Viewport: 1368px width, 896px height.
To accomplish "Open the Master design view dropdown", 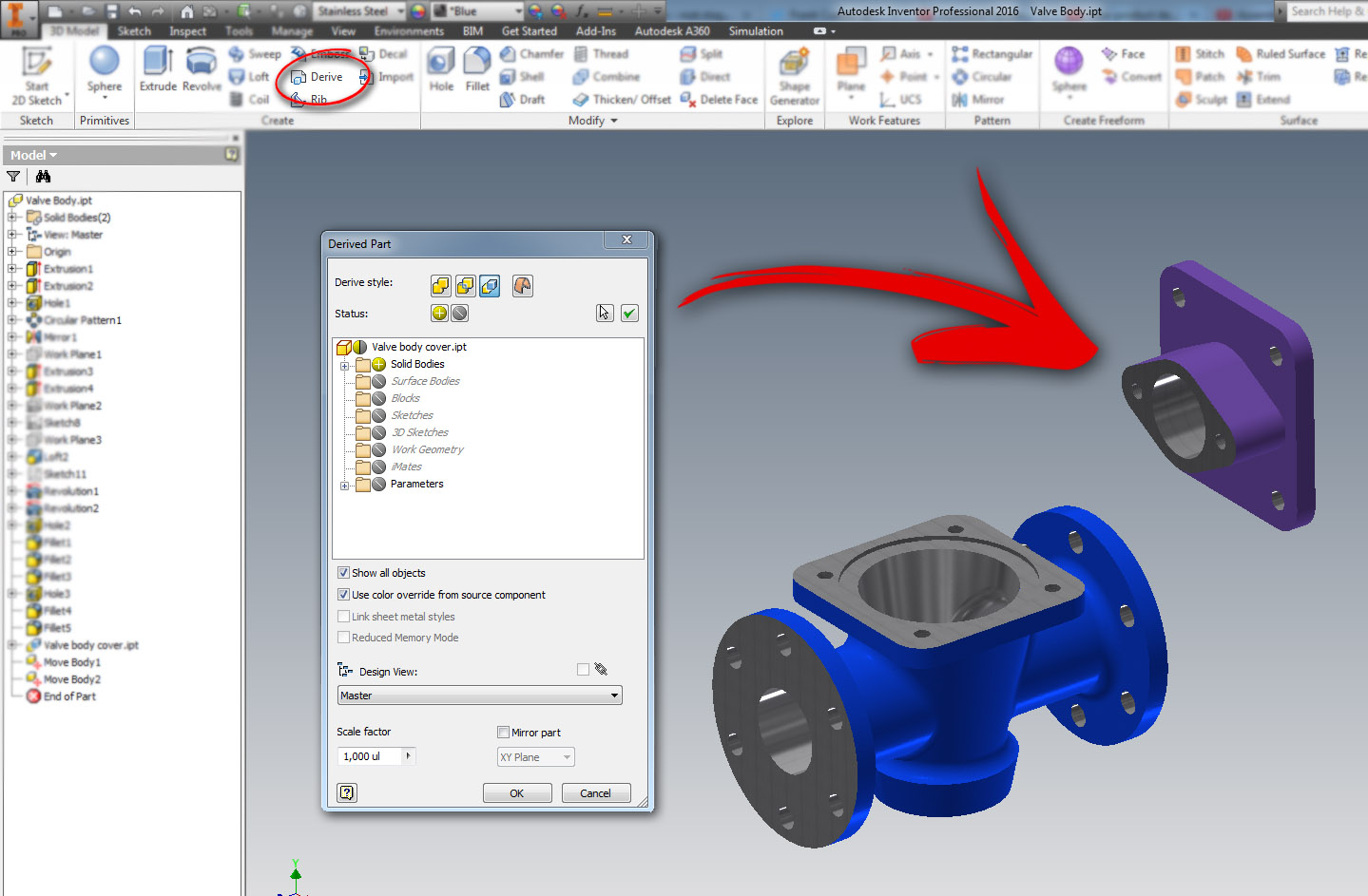I will coord(613,695).
